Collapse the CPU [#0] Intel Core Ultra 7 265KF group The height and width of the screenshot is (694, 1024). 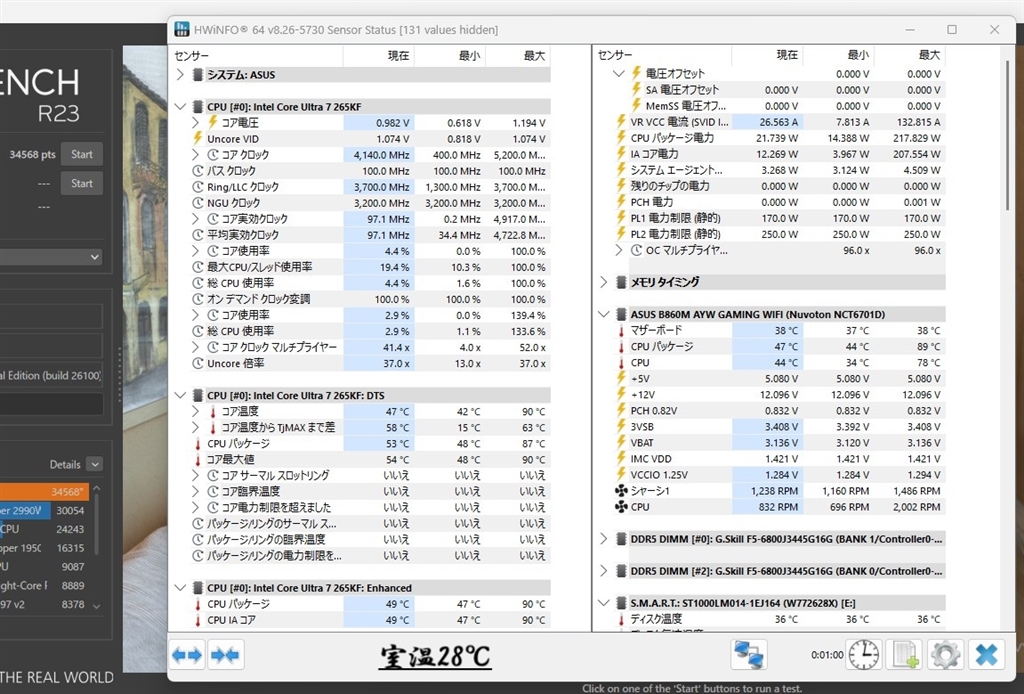pos(180,106)
